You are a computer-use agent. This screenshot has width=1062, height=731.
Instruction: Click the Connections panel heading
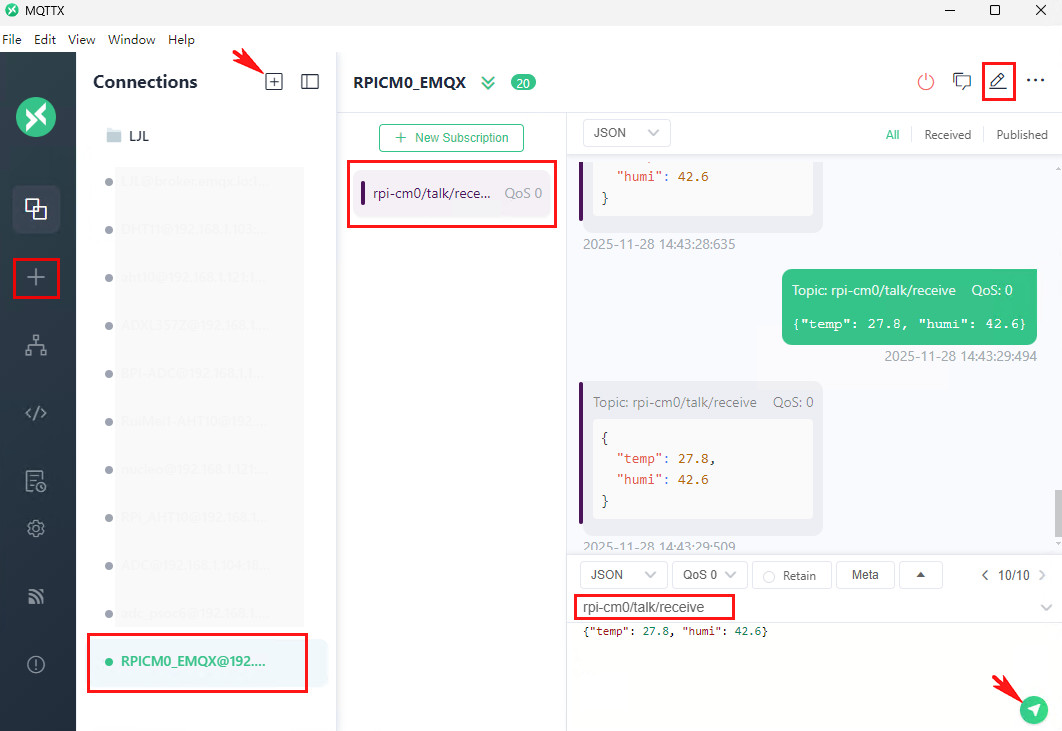[x=145, y=82]
